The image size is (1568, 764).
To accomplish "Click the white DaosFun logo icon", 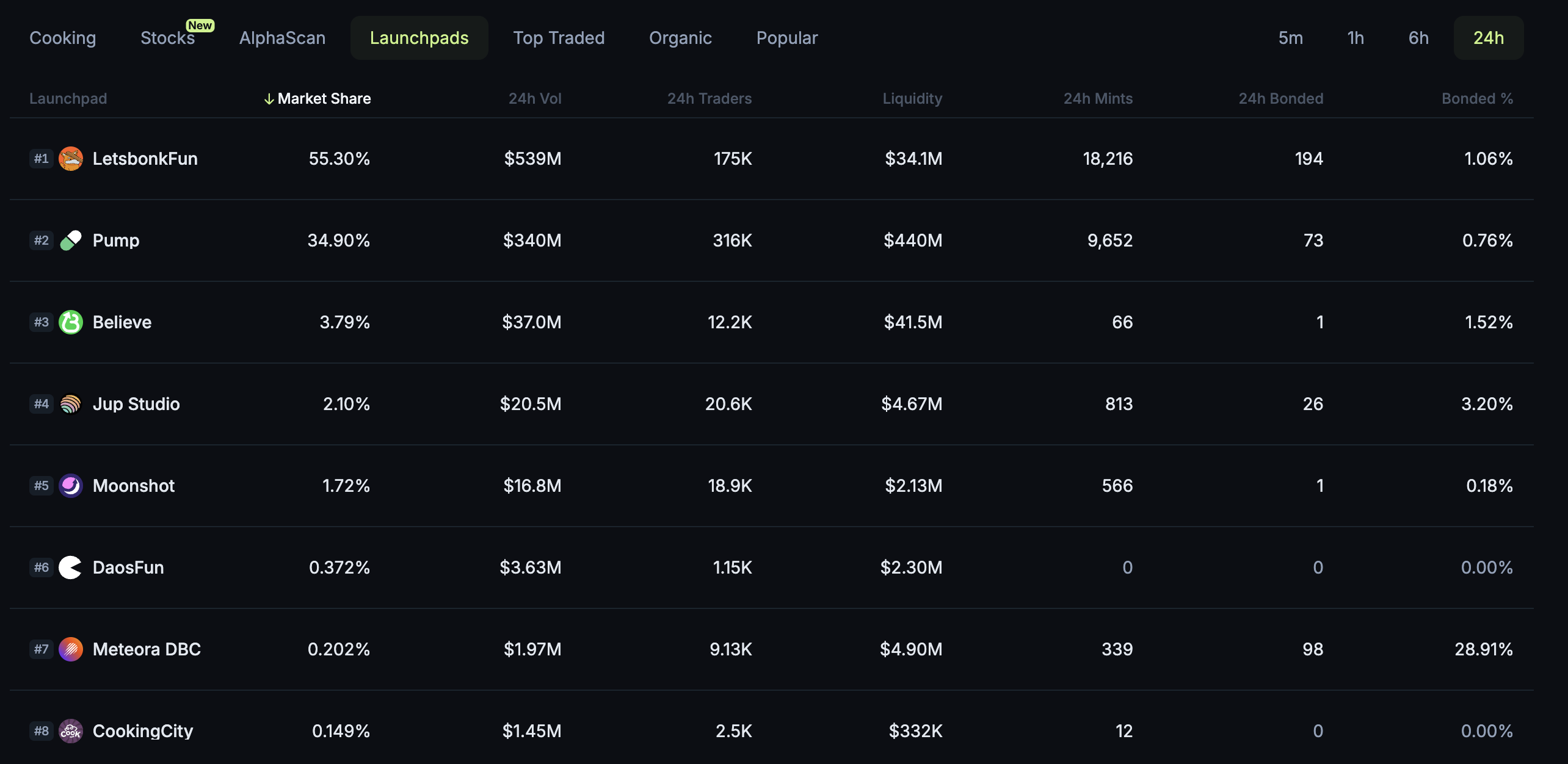I will [71, 568].
